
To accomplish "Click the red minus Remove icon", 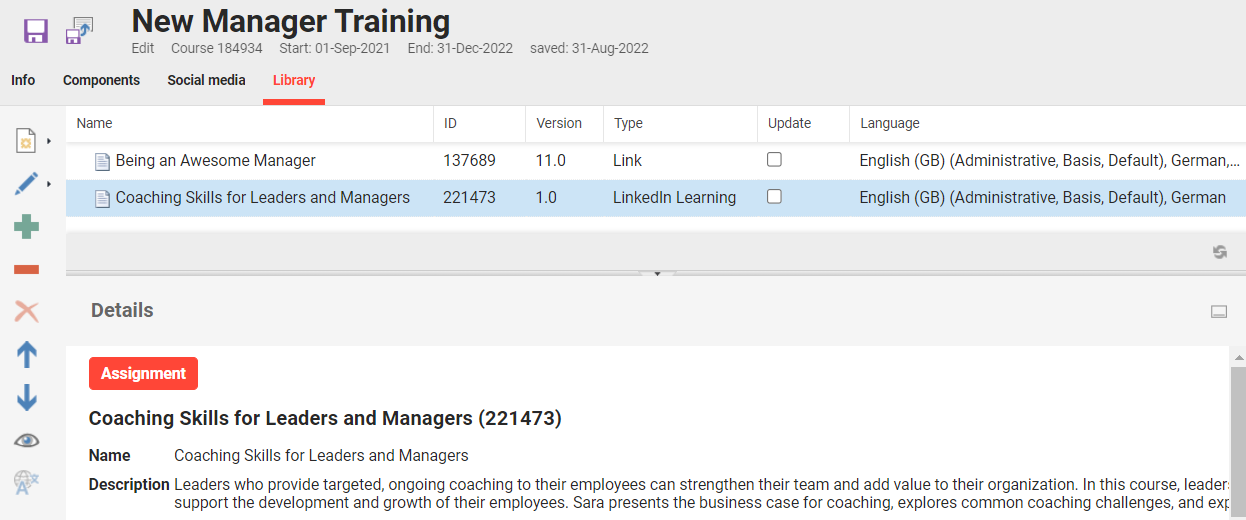I will (27, 269).
